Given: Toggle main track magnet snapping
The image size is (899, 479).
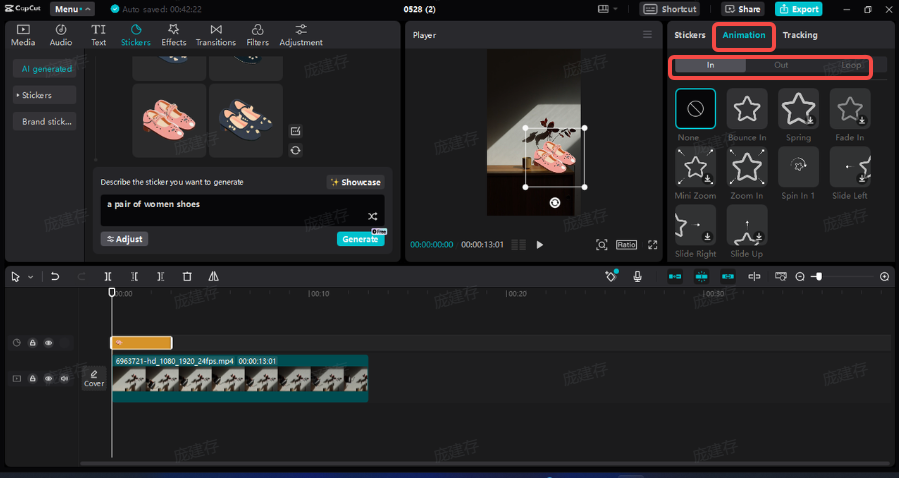Looking at the screenshot, I should tap(675, 277).
